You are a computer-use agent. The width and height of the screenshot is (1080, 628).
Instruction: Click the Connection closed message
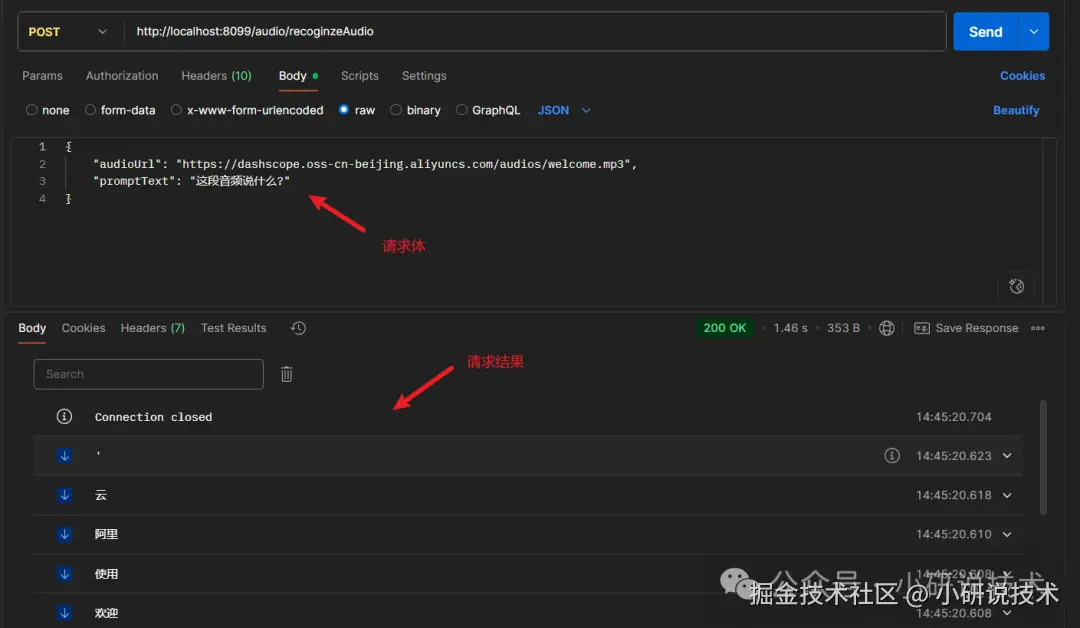154,417
